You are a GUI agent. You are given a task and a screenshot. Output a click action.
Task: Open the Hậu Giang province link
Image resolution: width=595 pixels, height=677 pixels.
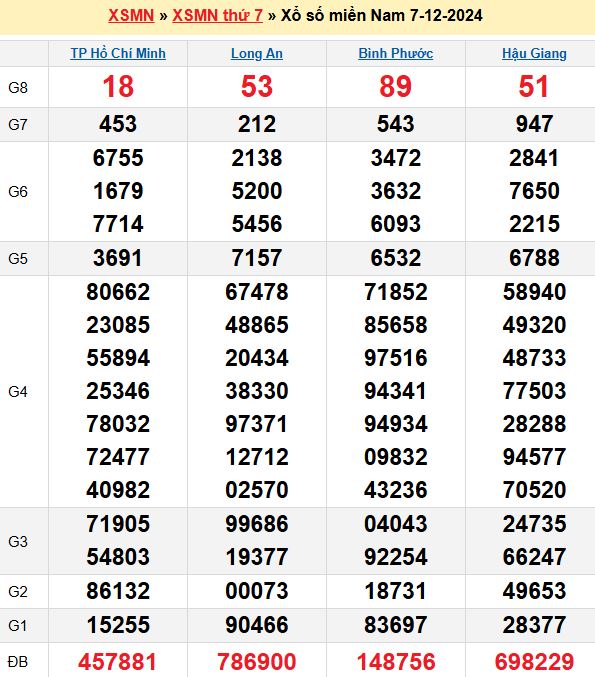(x=534, y=54)
